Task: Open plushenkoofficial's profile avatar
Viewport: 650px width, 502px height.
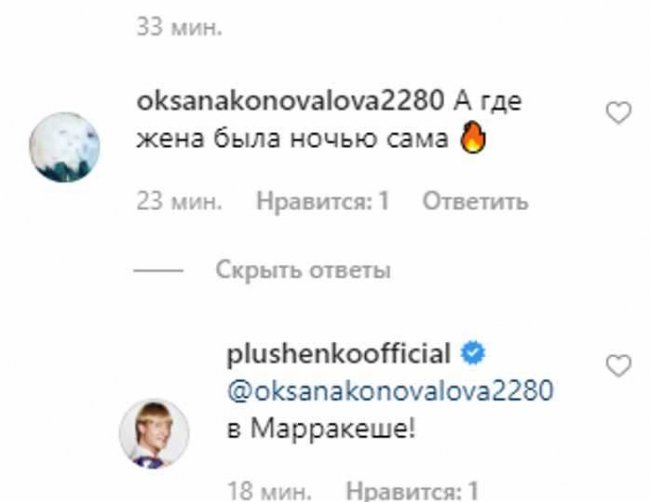Action: click(x=154, y=433)
